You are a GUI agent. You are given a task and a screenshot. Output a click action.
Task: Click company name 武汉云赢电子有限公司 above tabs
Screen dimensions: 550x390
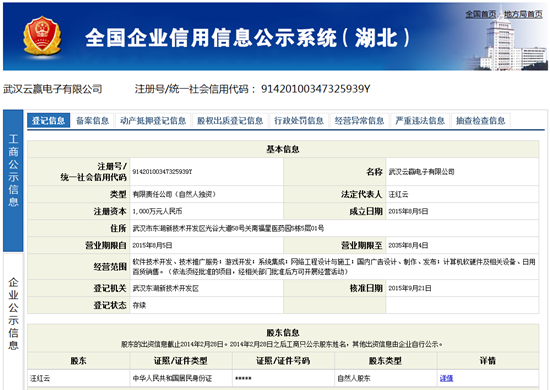[53, 89]
